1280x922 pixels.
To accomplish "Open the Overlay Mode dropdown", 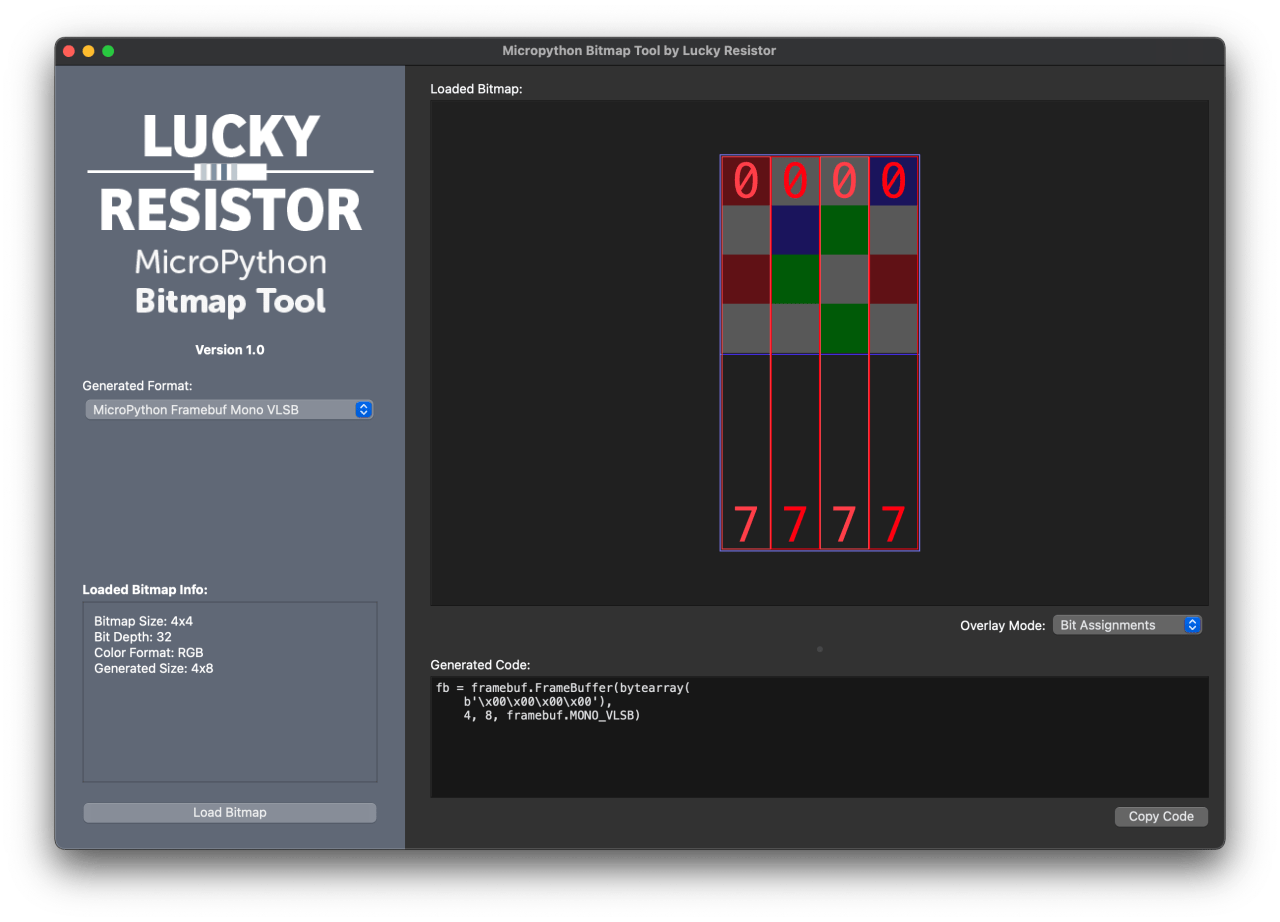I will [1127, 624].
